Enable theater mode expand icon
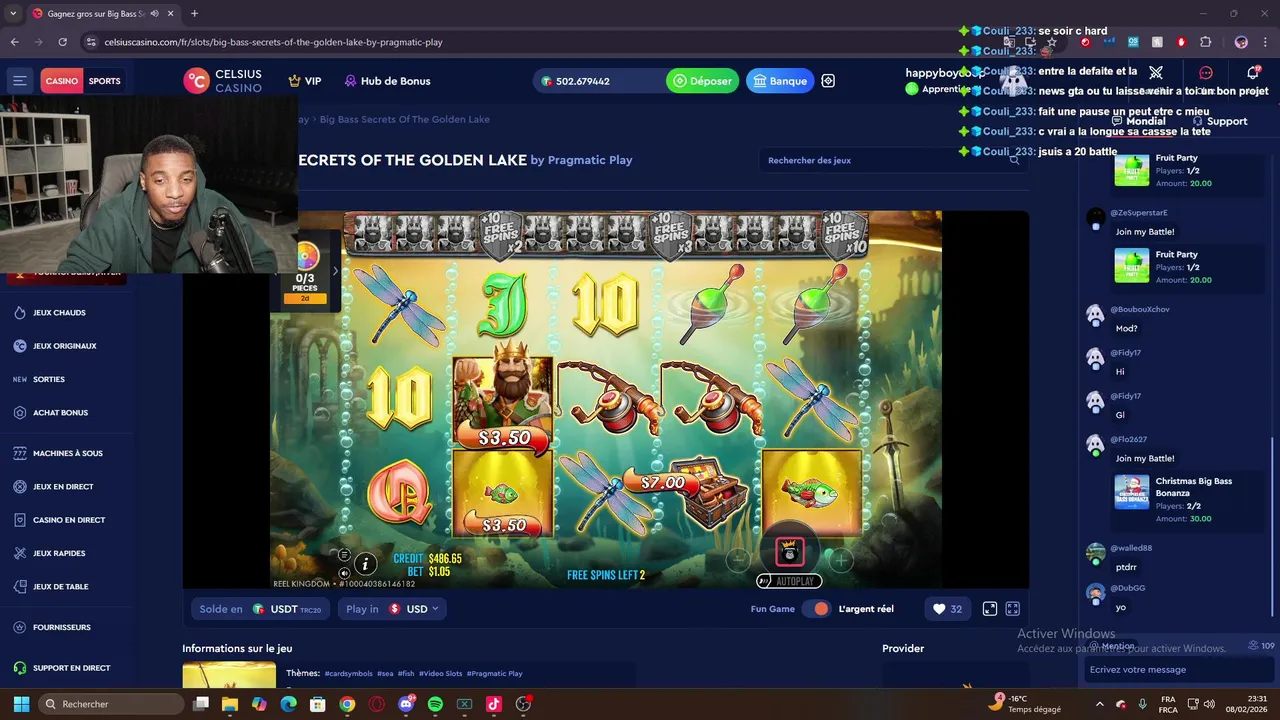Screen dimensions: 1280x720 (x=990, y=609)
